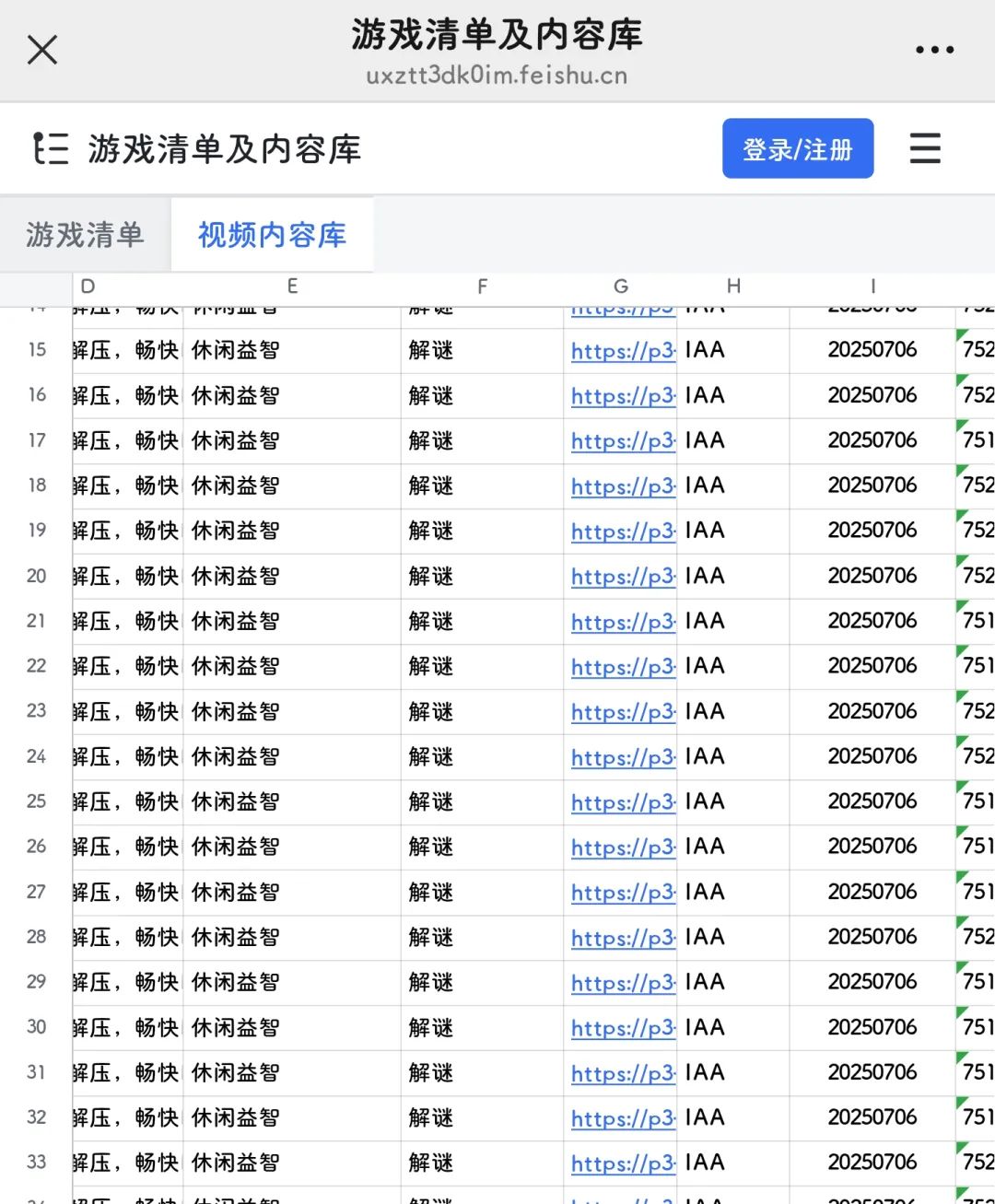The height and width of the screenshot is (1204, 995).
Task: Select the 视频内容库 sheet tab
Action: pos(272,235)
